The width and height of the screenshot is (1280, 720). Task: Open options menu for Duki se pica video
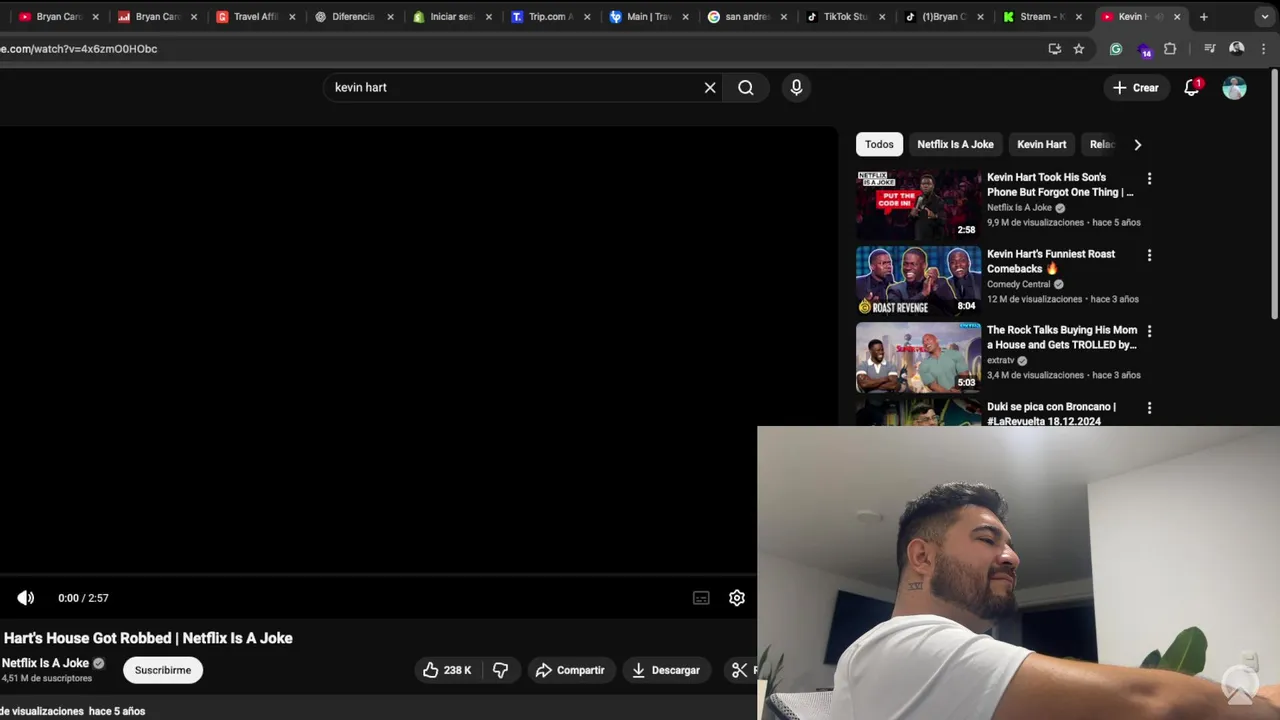(1149, 408)
